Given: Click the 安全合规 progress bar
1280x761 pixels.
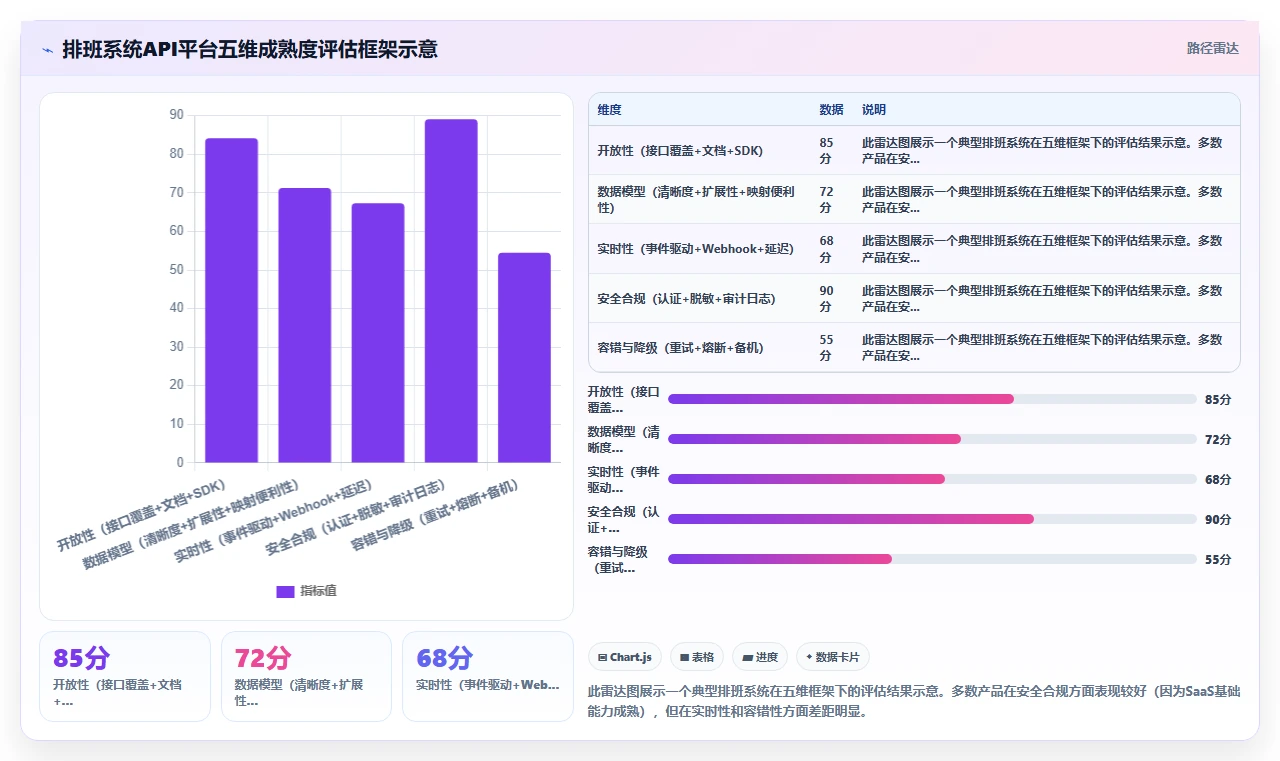Looking at the screenshot, I should click(x=932, y=519).
